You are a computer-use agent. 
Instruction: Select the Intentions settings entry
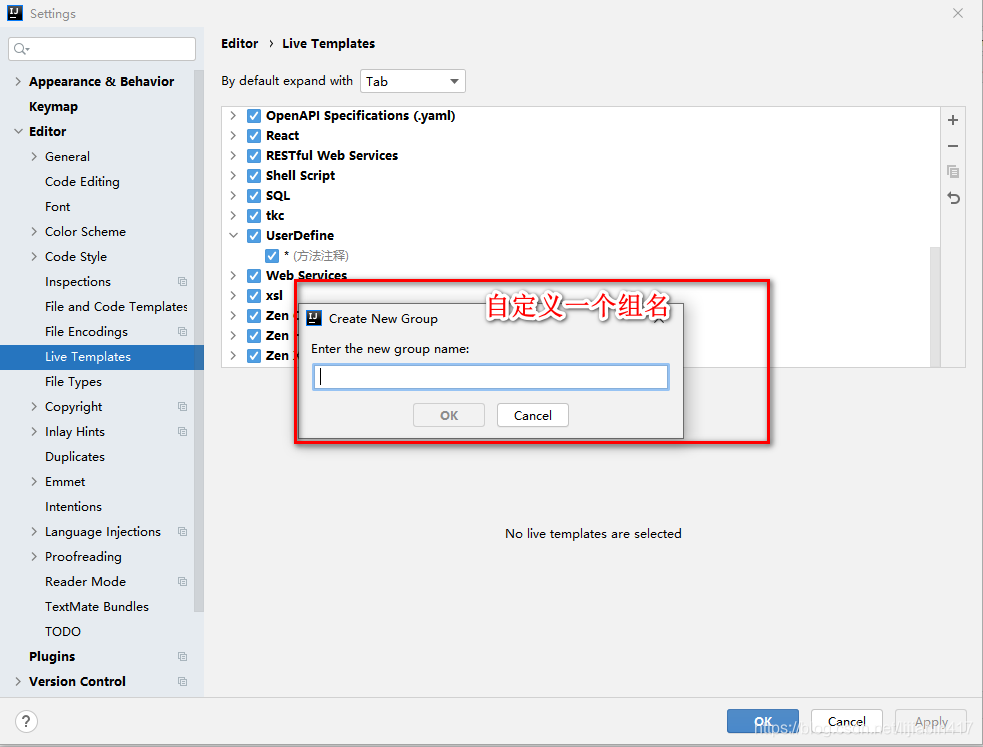point(73,507)
